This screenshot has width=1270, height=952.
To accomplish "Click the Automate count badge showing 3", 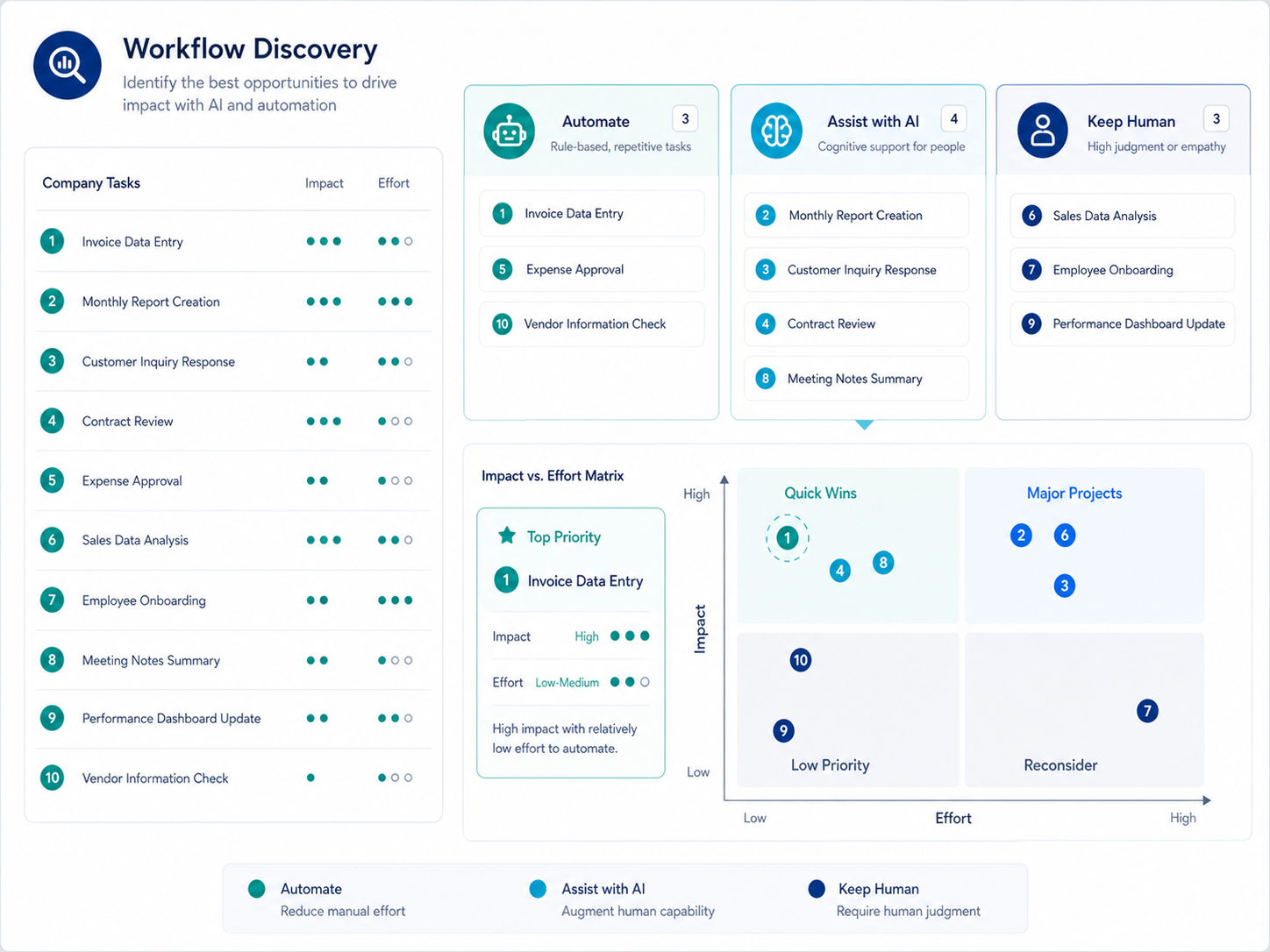I will point(686,118).
